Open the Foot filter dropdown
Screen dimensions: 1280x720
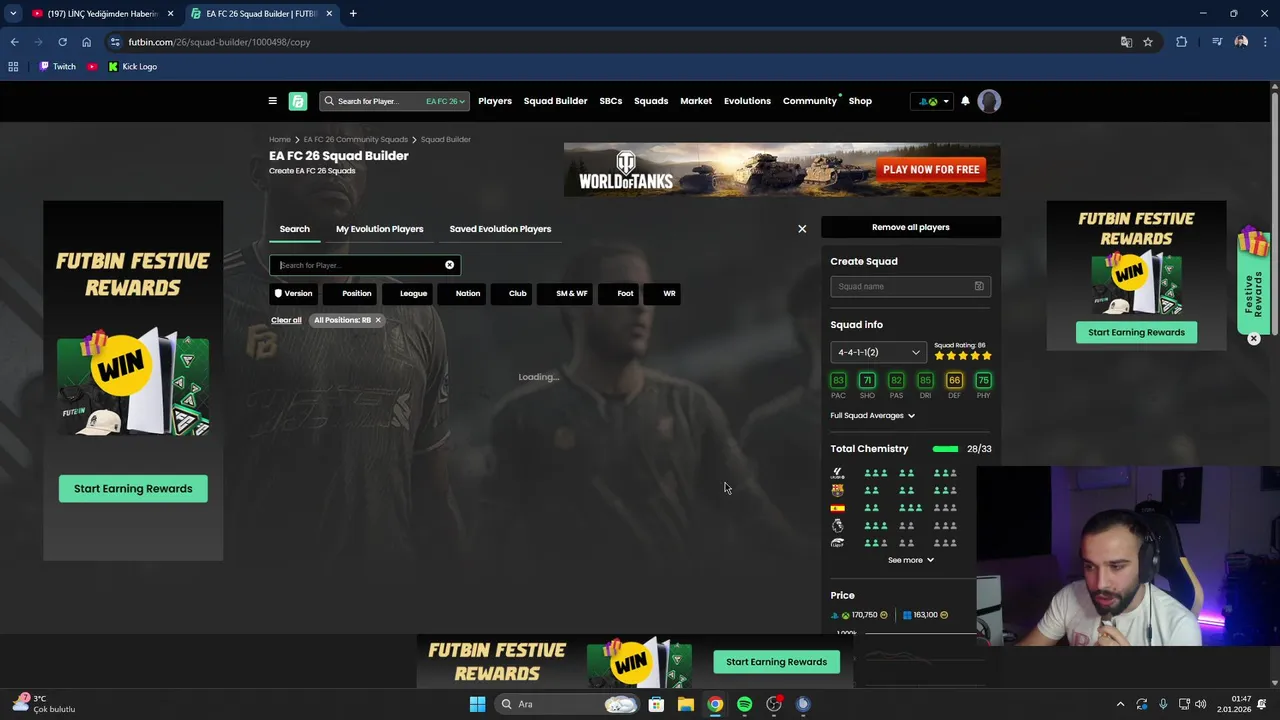[x=620, y=294]
